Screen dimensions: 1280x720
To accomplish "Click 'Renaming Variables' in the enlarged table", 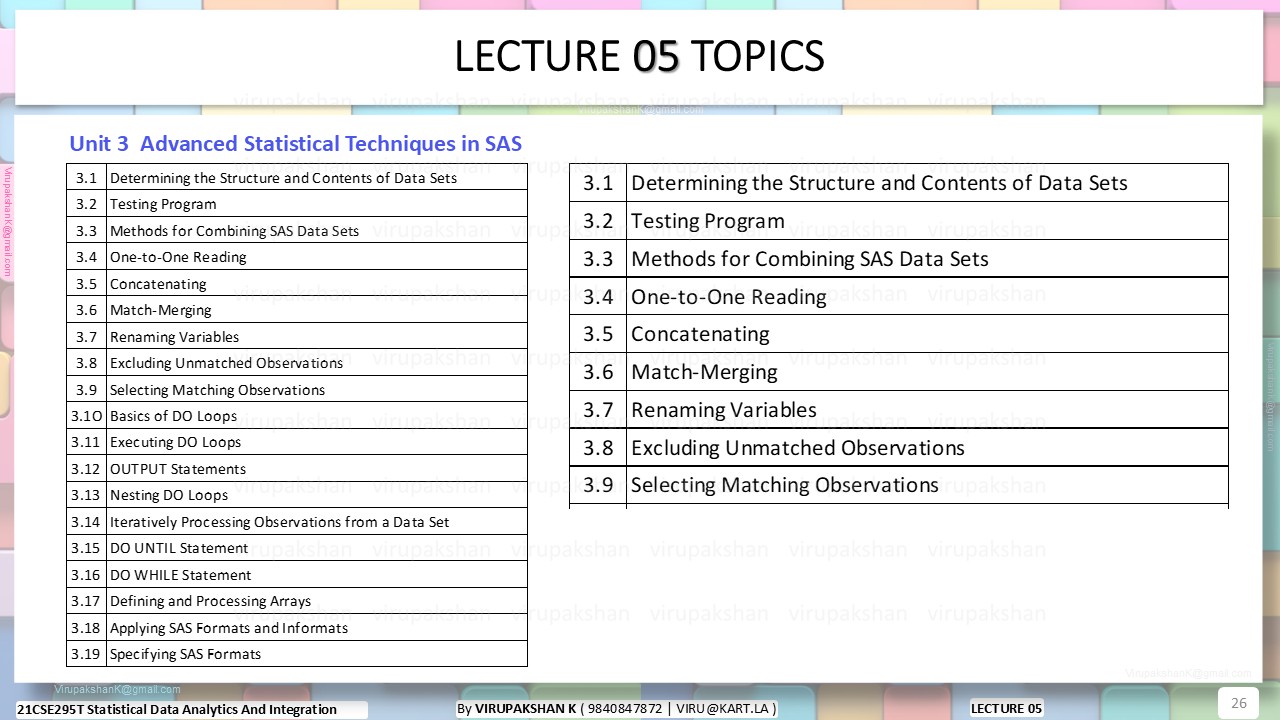I will click(724, 410).
